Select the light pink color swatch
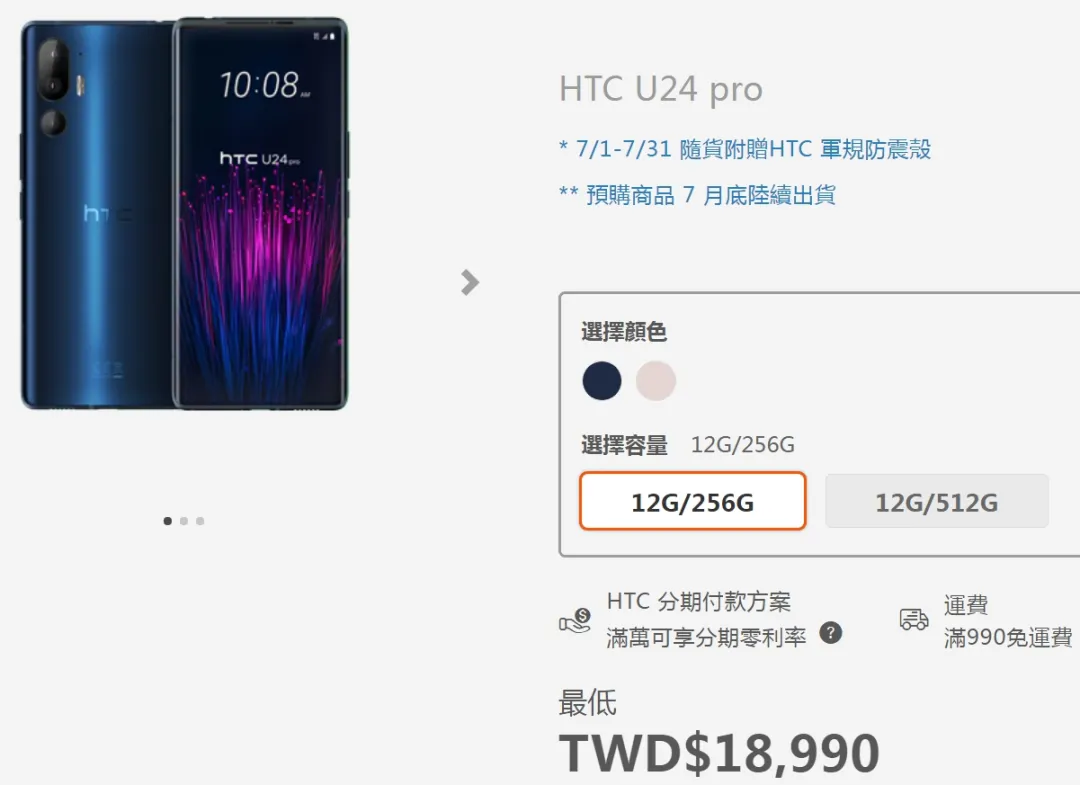This screenshot has height=785, width=1080. click(x=656, y=381)
